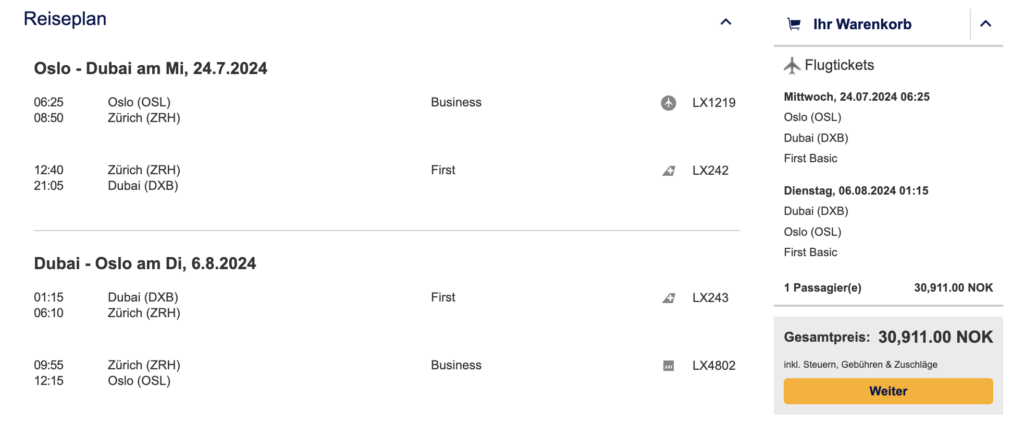
Task: Select flight number LX242
Action: click(x=710, y=171)
